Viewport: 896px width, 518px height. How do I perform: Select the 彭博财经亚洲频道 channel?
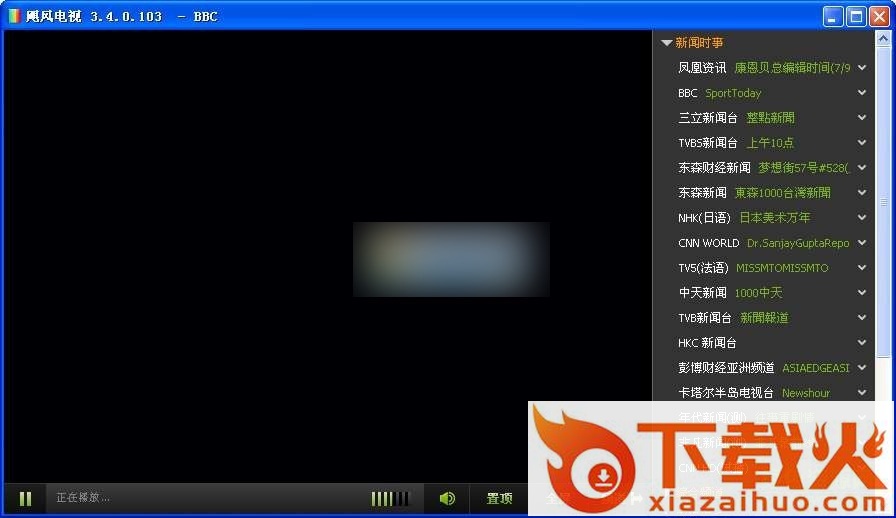pyautogui.click(x=726, y=368)
